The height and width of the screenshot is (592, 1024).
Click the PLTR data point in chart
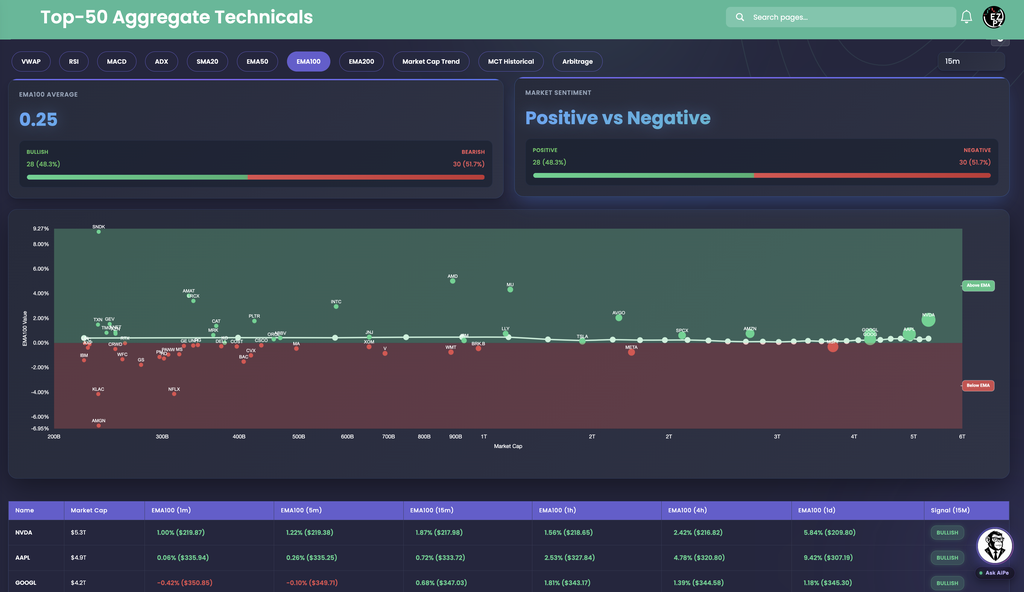[x=254, y=321]
